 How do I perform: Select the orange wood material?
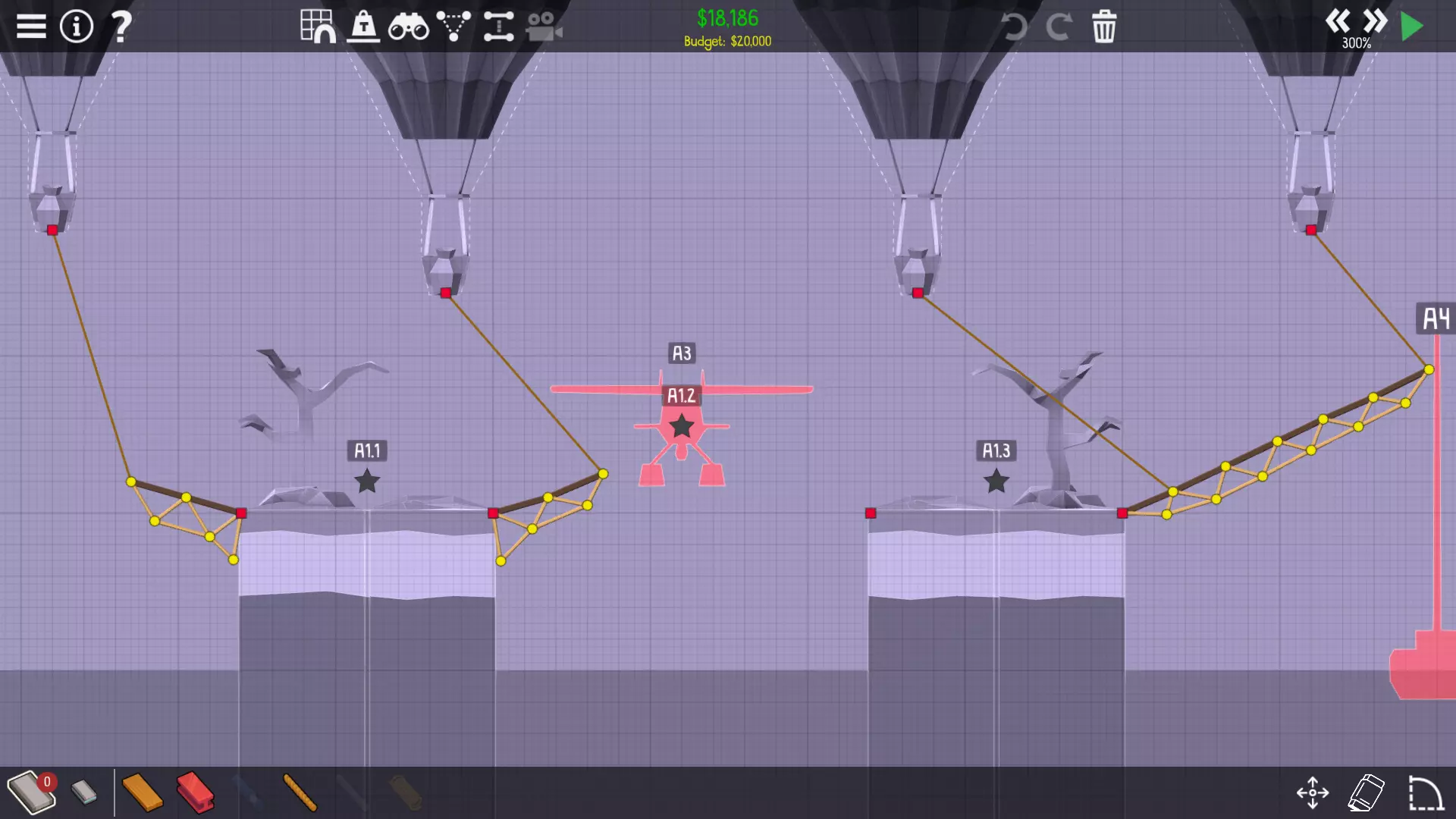142,792
